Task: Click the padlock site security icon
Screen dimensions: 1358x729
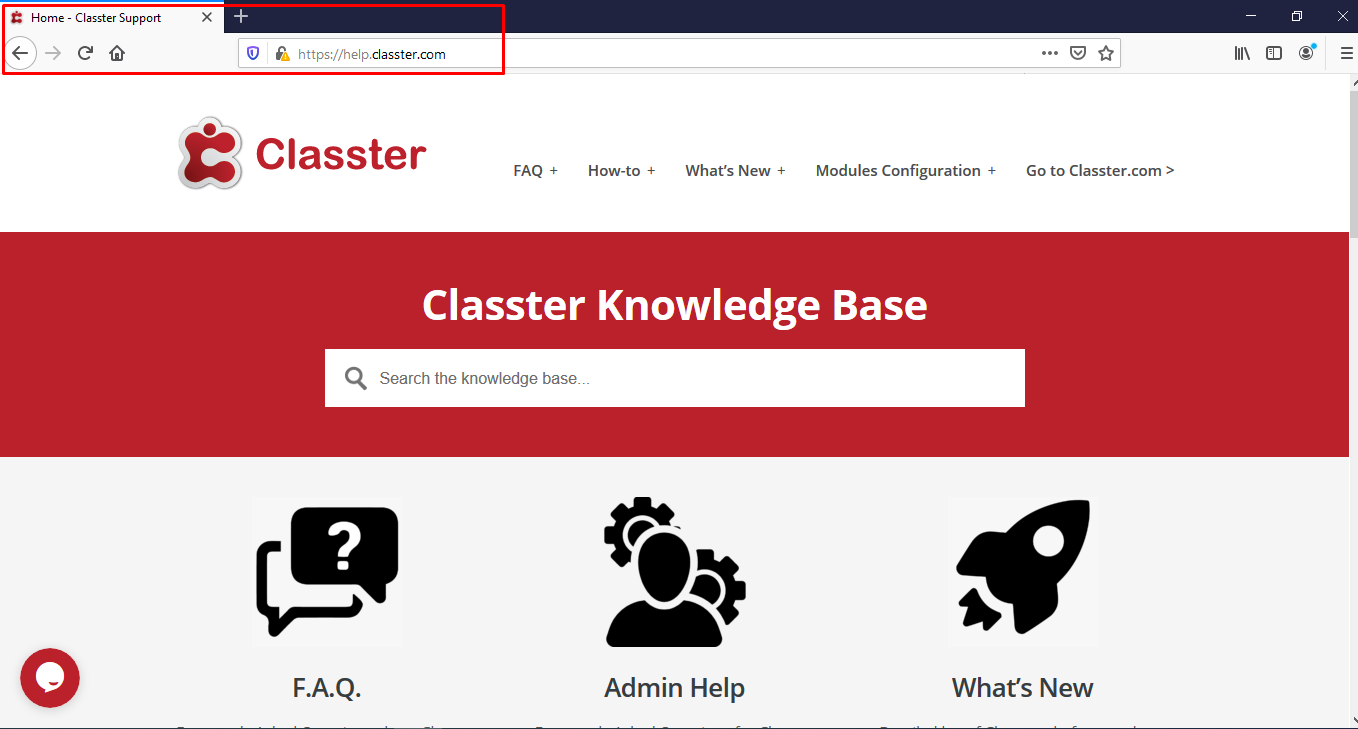Action: (282, 54)
